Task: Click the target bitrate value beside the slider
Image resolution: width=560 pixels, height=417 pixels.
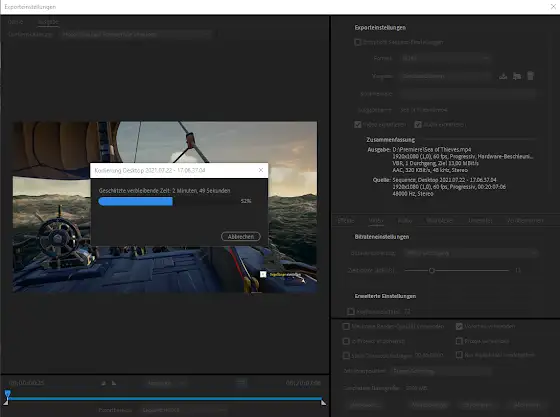Action: (518, 270)
